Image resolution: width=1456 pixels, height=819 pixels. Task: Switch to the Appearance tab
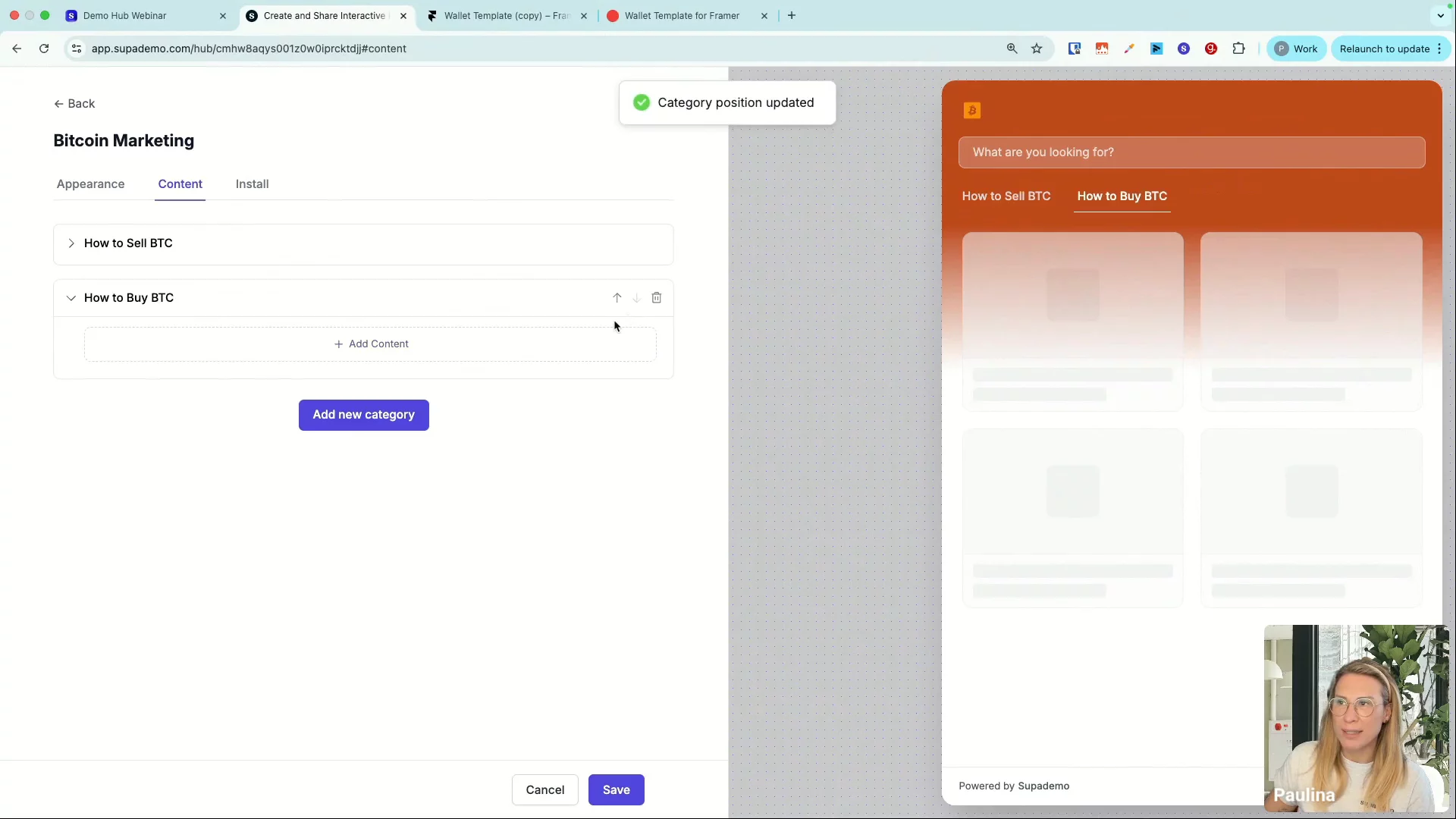tap(90, 184)
